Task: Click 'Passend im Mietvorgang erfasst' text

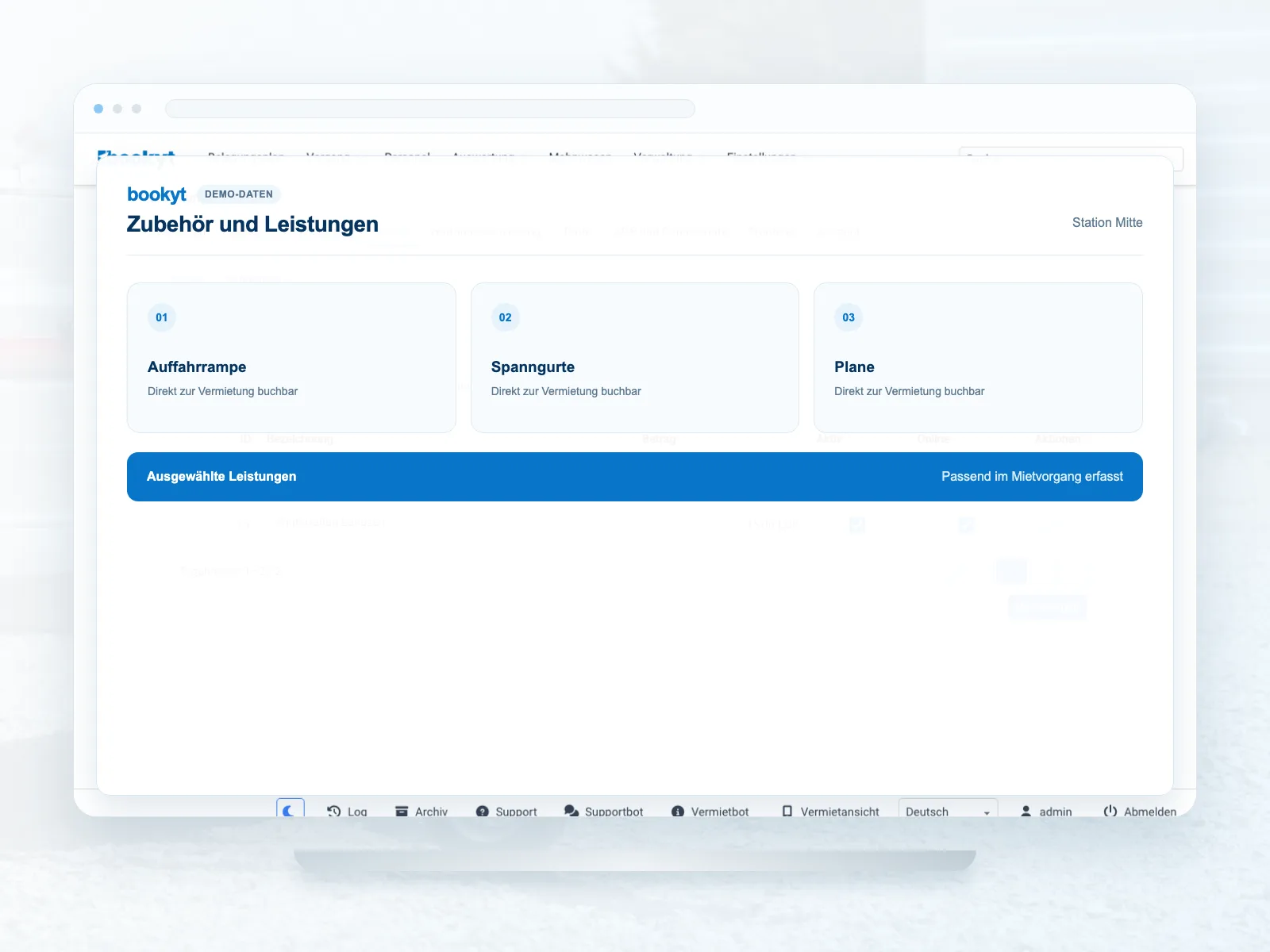Action: (x=1032, y=477)
